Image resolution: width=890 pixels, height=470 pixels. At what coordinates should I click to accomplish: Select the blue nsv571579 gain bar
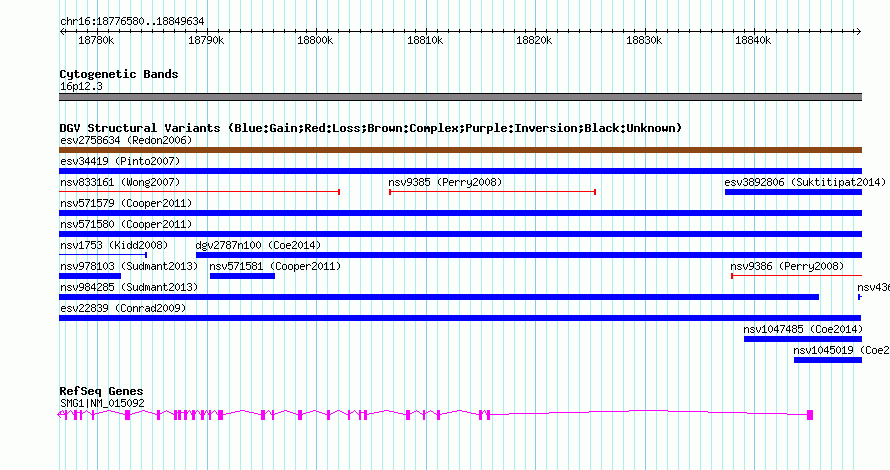(460, 213)
